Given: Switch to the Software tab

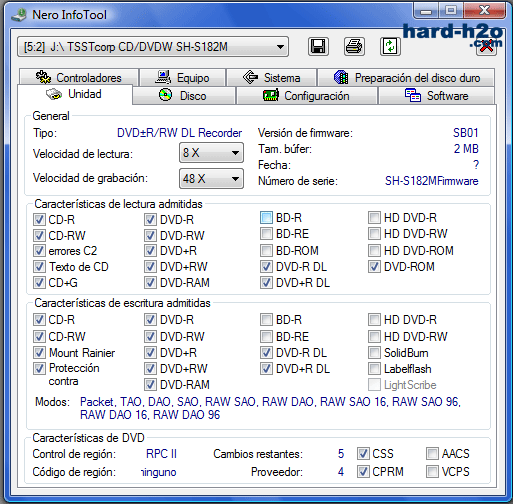Looking at the screenshot, I should click(436, 96).
